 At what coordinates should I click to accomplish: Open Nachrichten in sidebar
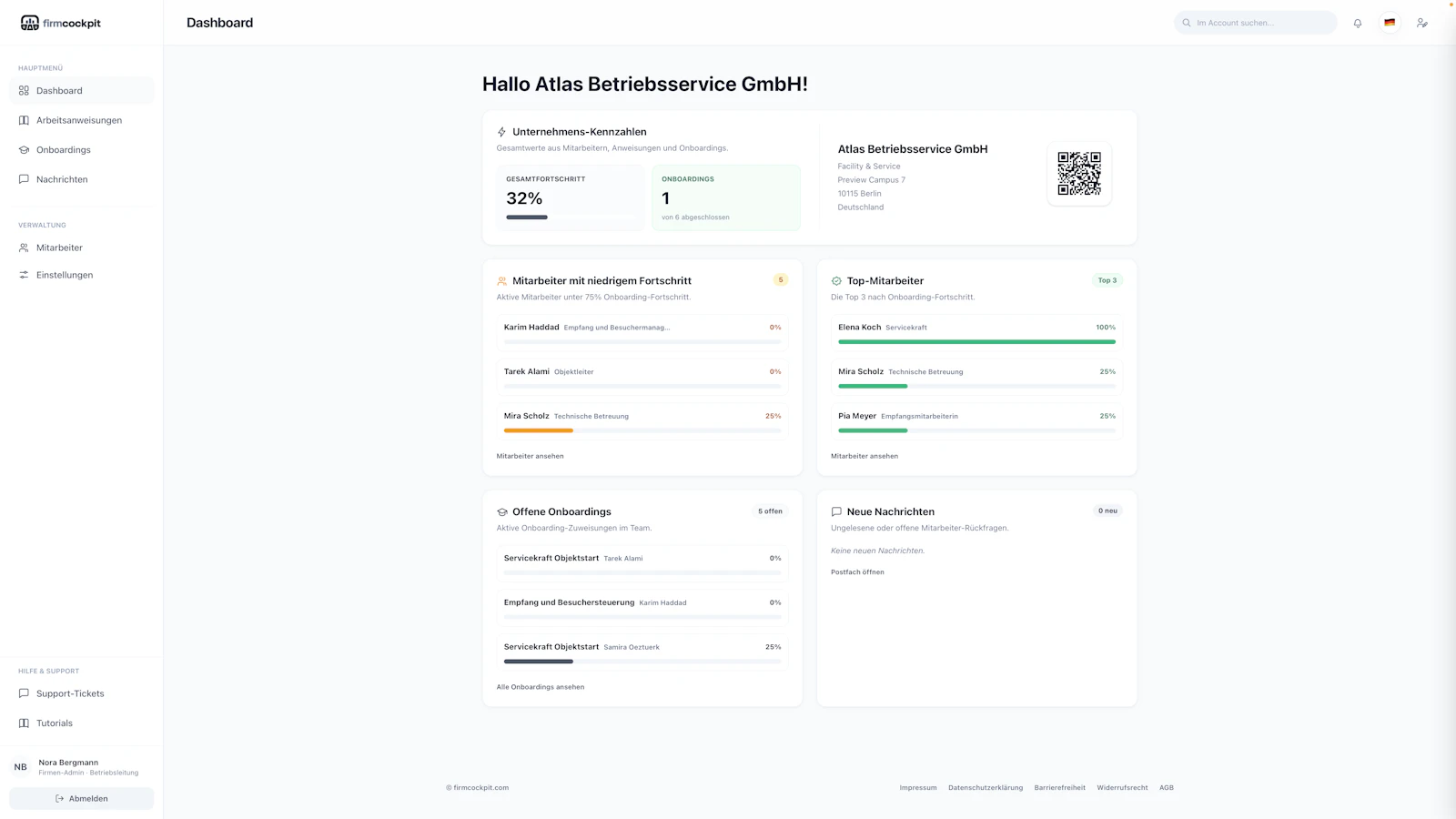click(82, 179)
